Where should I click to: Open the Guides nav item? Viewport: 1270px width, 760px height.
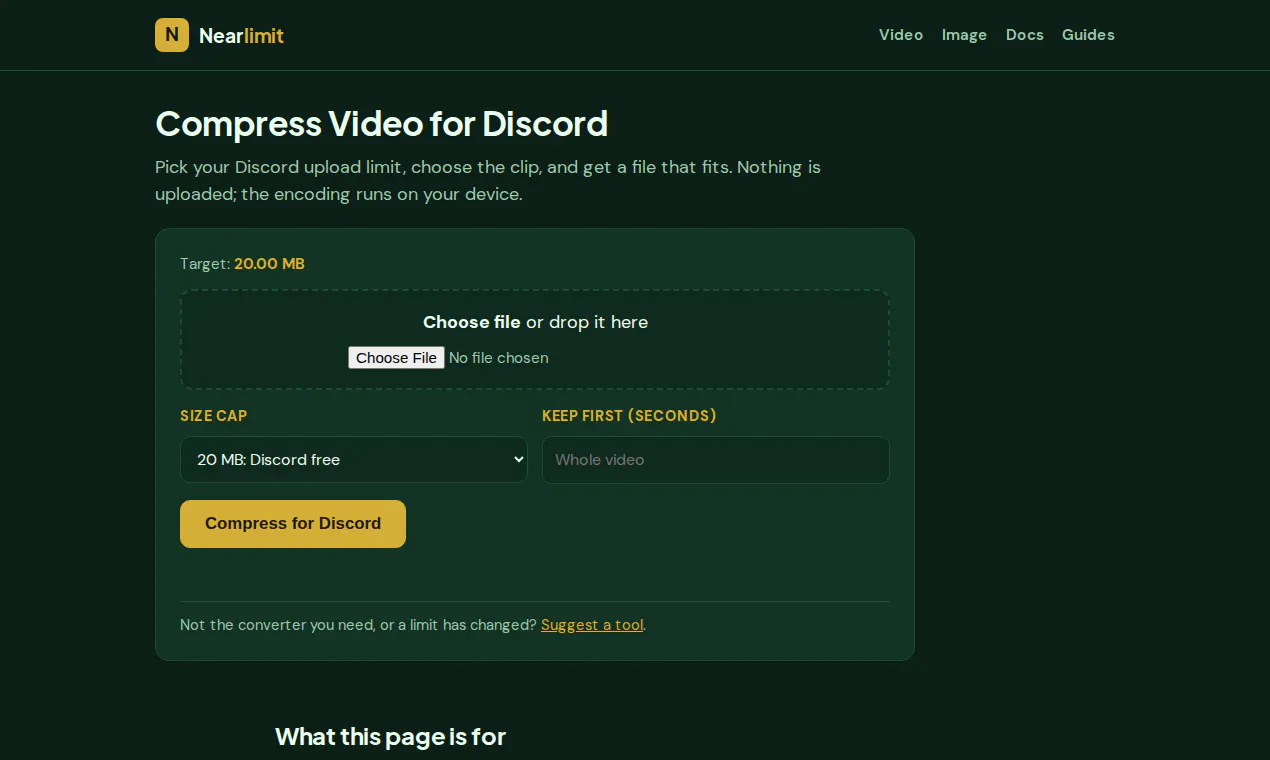1088,35
